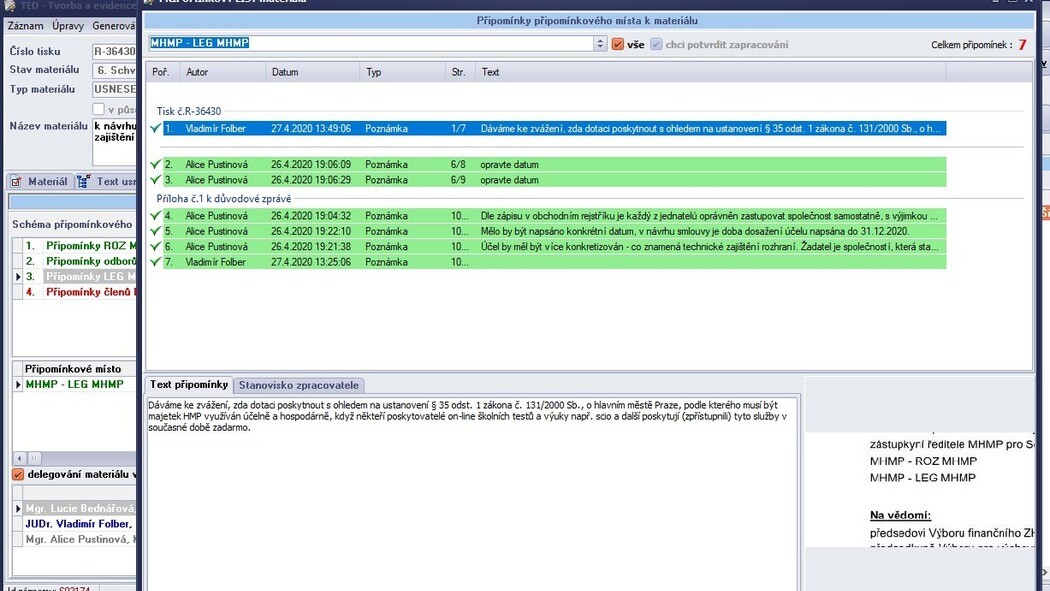
Task: Click the TED application title bar icon
Action: (10, 4)
